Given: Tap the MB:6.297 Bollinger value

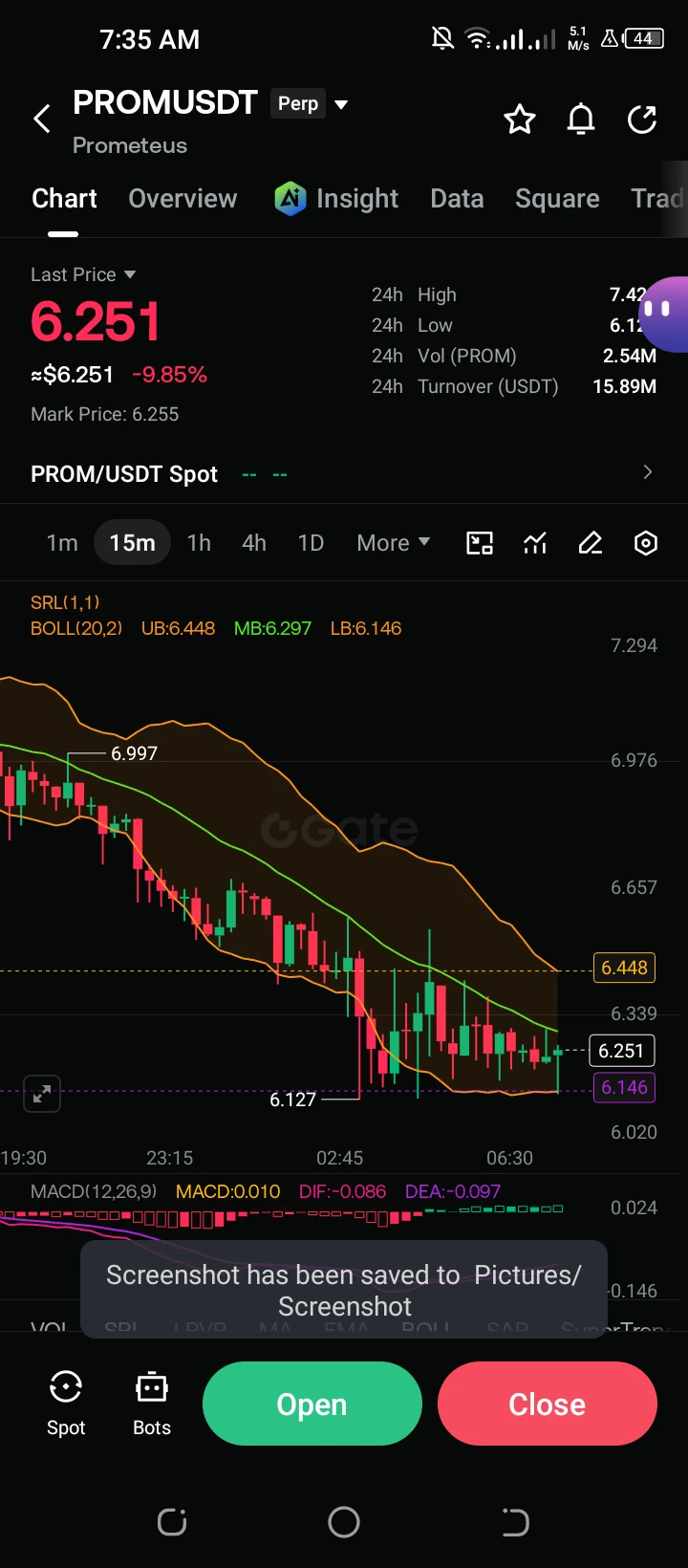Looking at the screenshot, I should pos(272,628).
